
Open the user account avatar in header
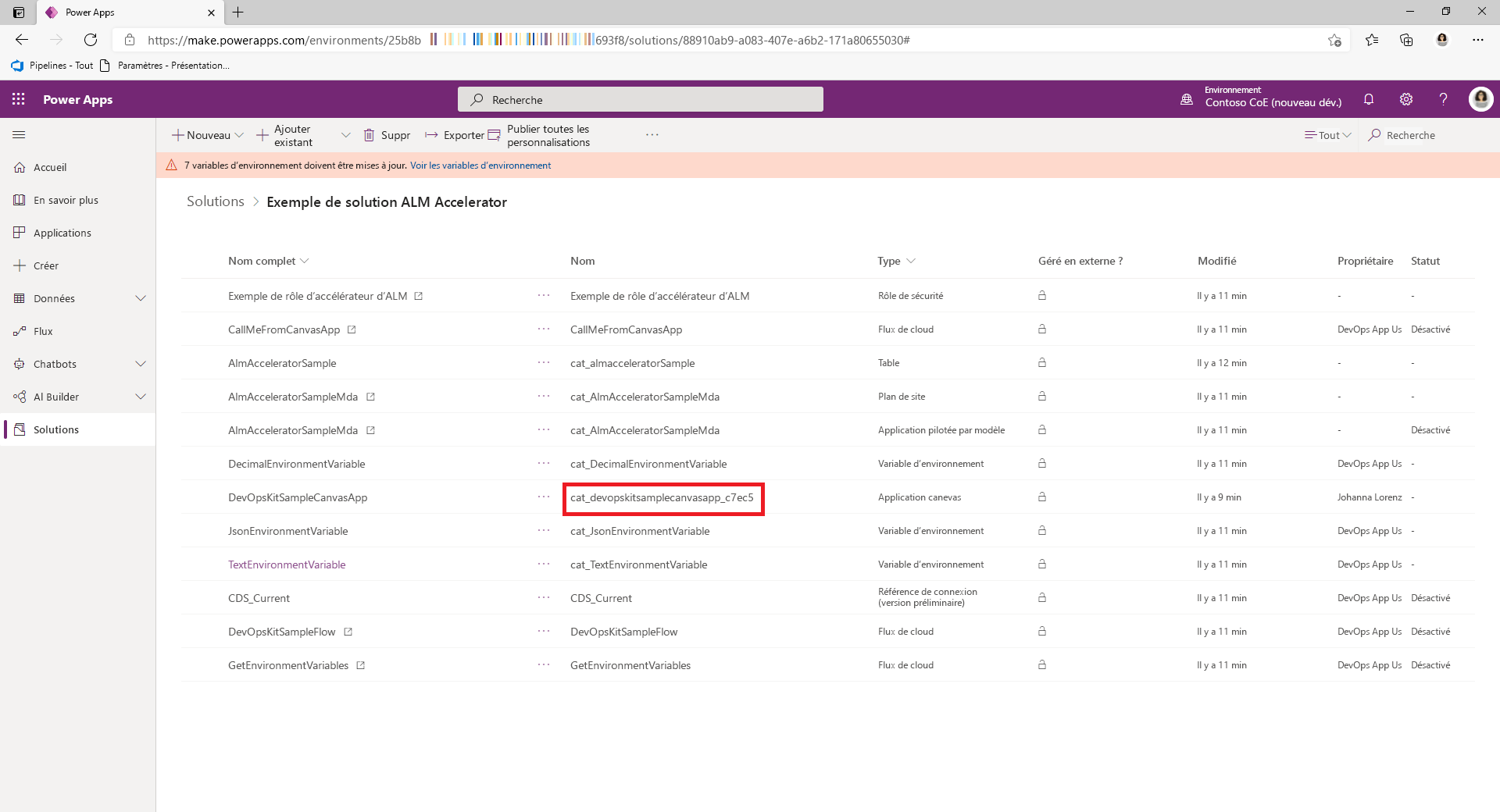coord(1480,99)
